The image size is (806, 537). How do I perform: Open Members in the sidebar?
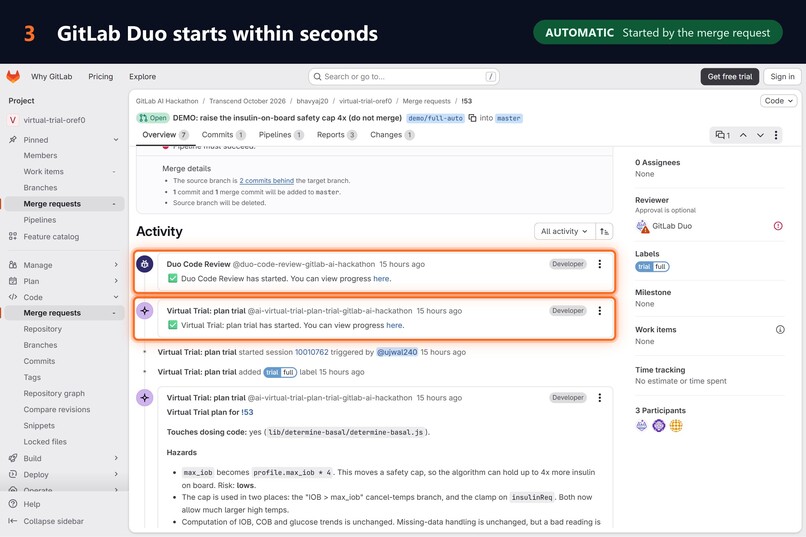point(40,155)
